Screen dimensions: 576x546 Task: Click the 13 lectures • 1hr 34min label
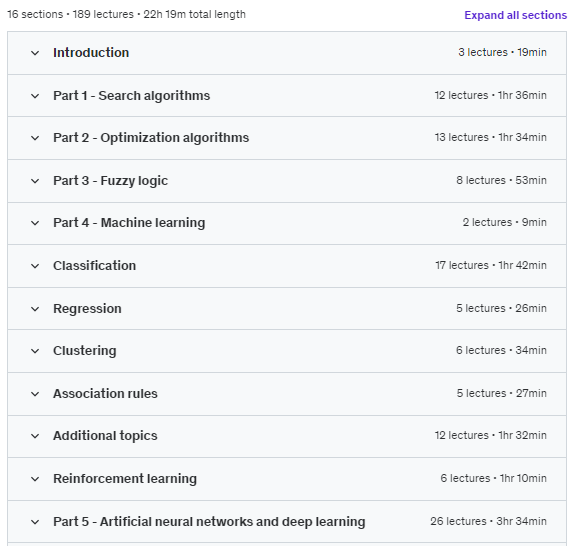tap(490, 137)
